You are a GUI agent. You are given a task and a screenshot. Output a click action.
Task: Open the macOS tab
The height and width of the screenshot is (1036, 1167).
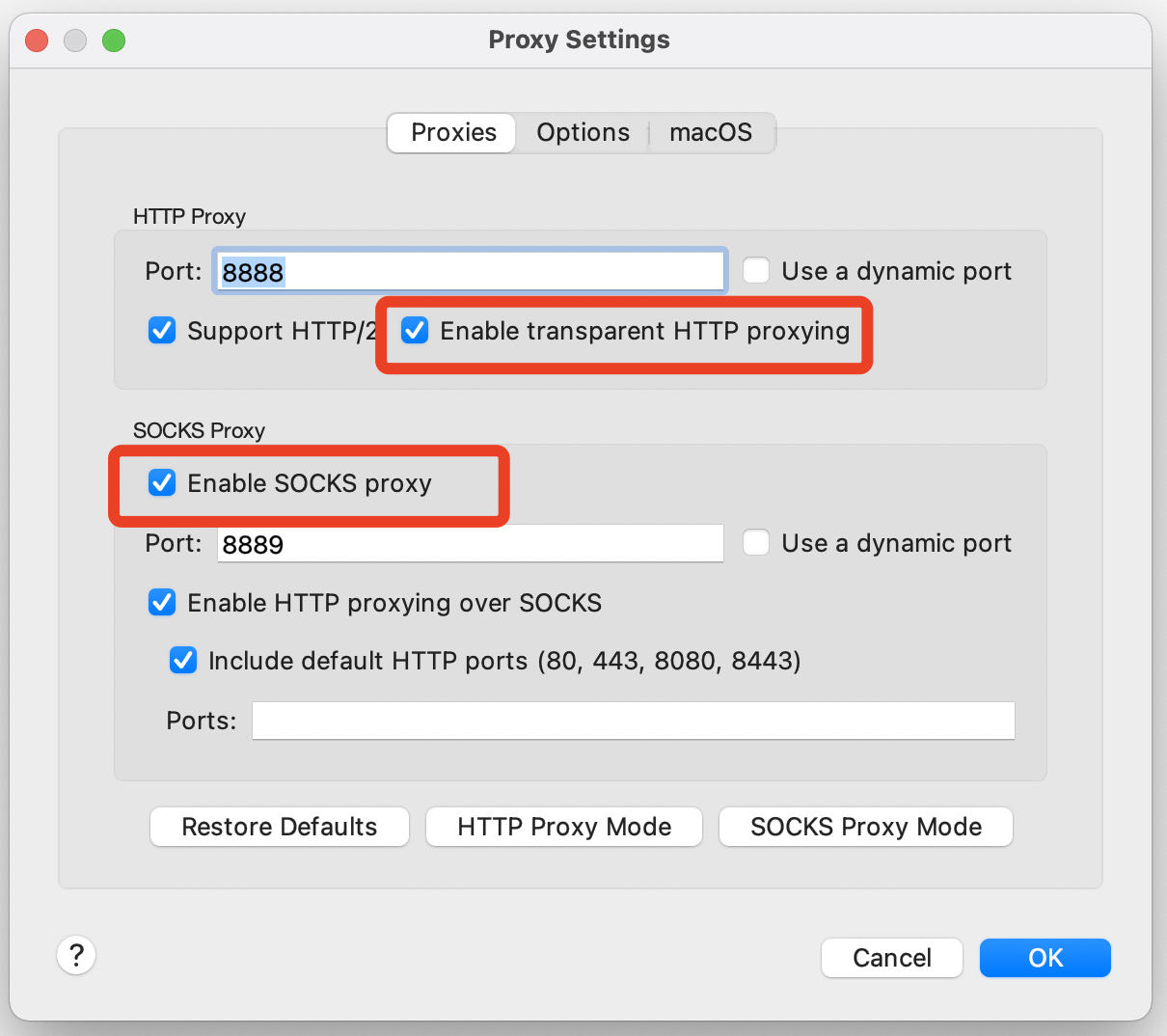click(711, 133)
